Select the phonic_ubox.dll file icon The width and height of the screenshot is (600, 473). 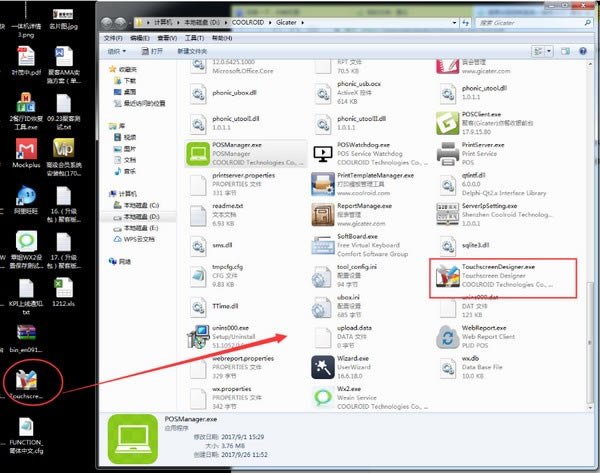[198, 93]
